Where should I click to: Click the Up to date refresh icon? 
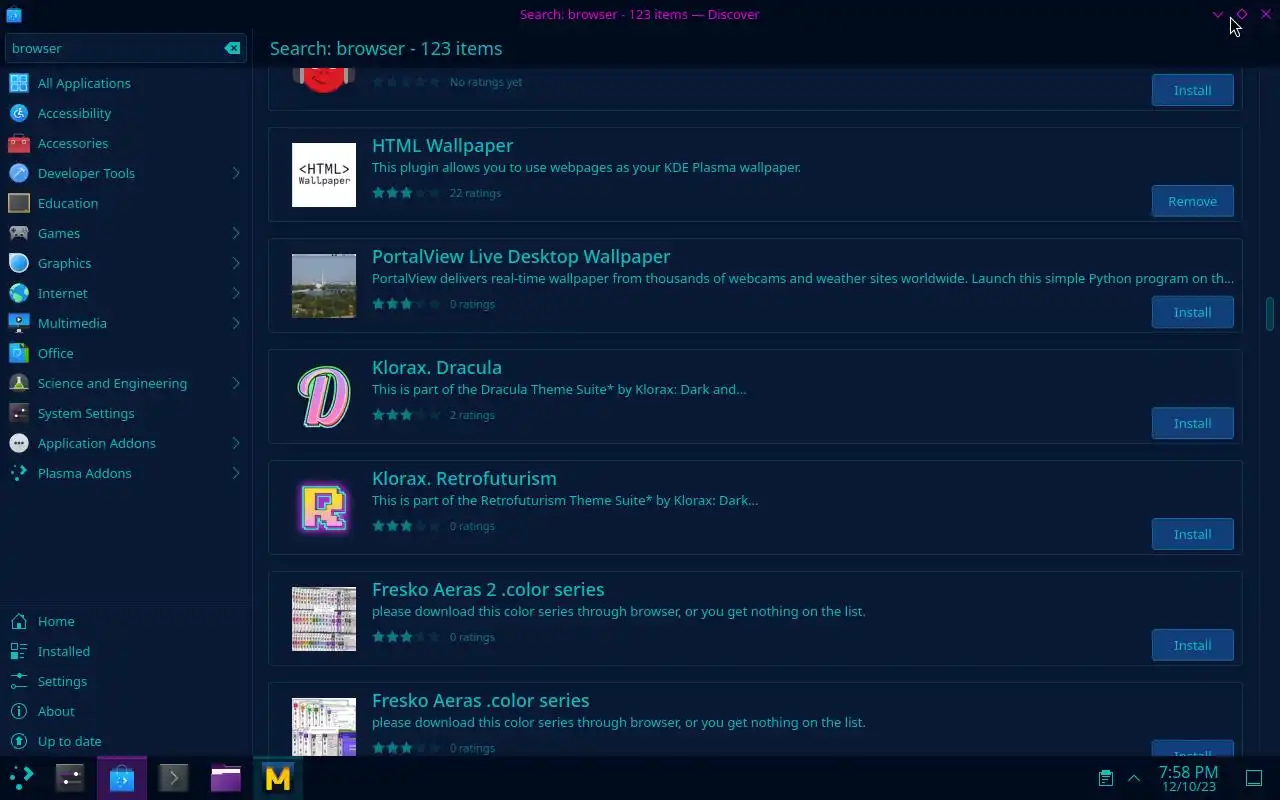[x=19, y=741]
